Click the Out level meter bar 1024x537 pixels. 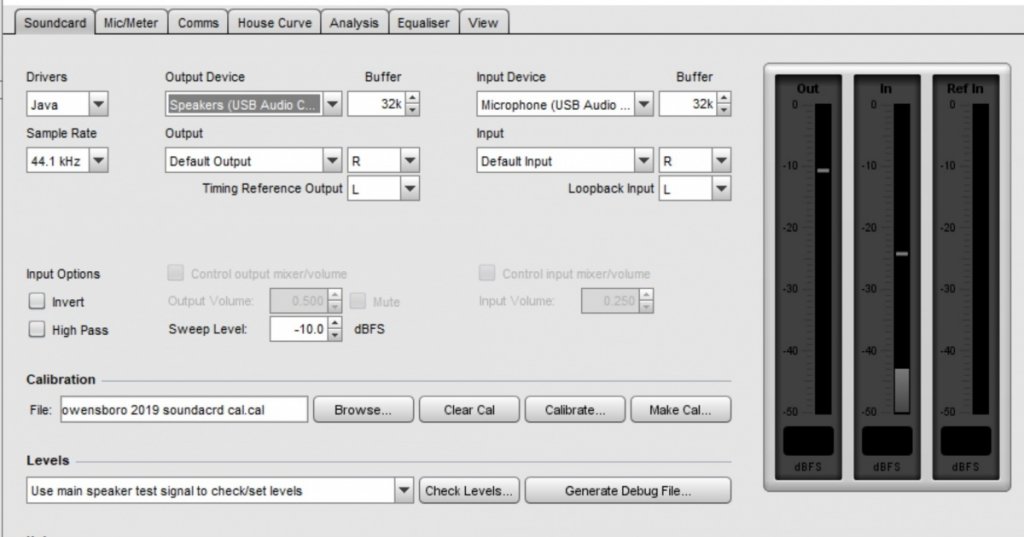[823, 259]
